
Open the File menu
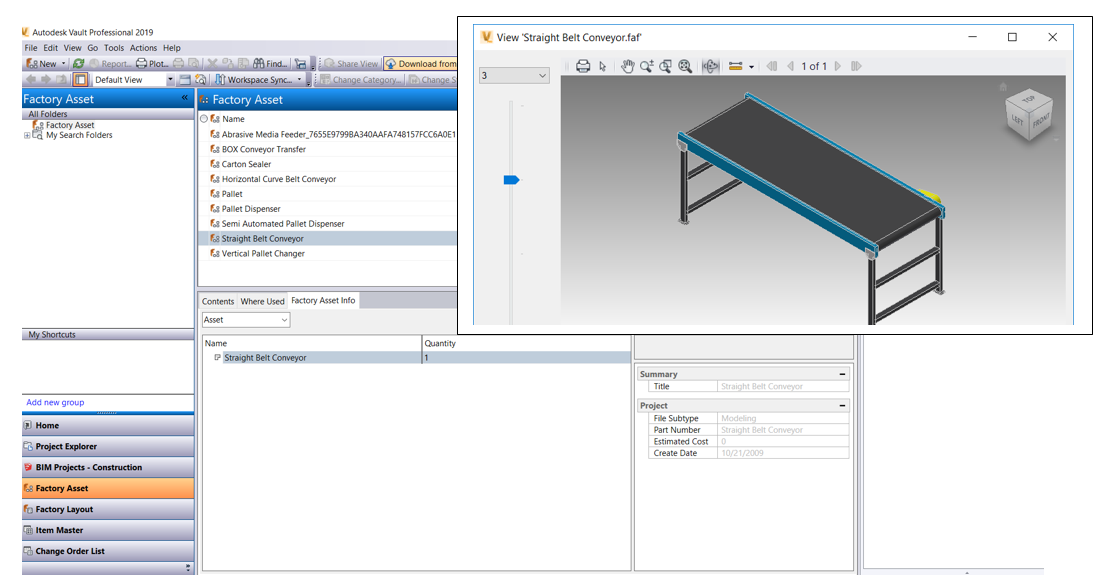(x=31, y=48)
